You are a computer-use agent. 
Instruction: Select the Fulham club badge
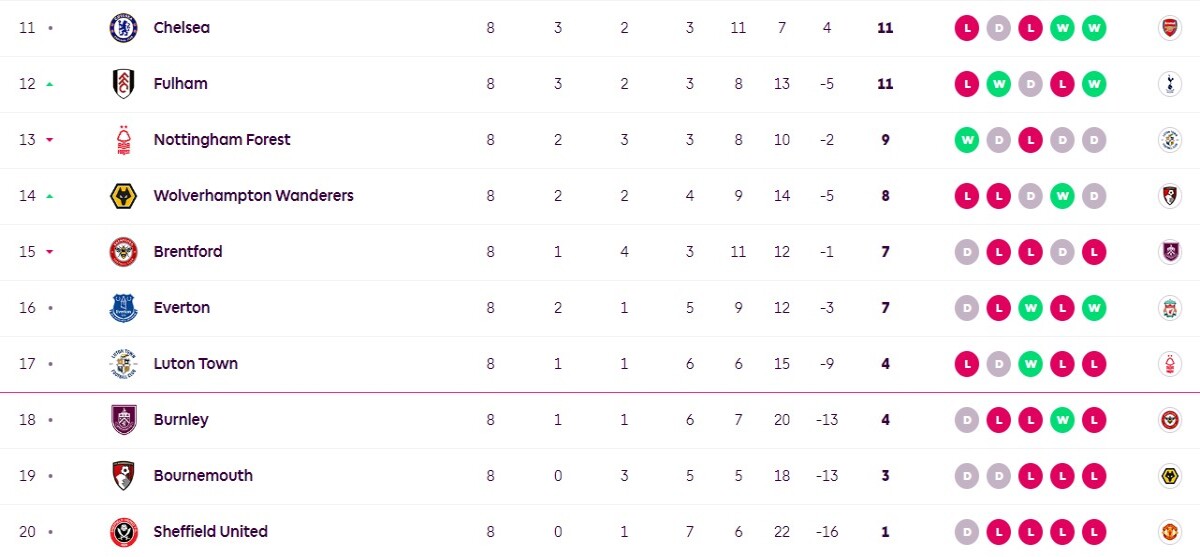123,84
